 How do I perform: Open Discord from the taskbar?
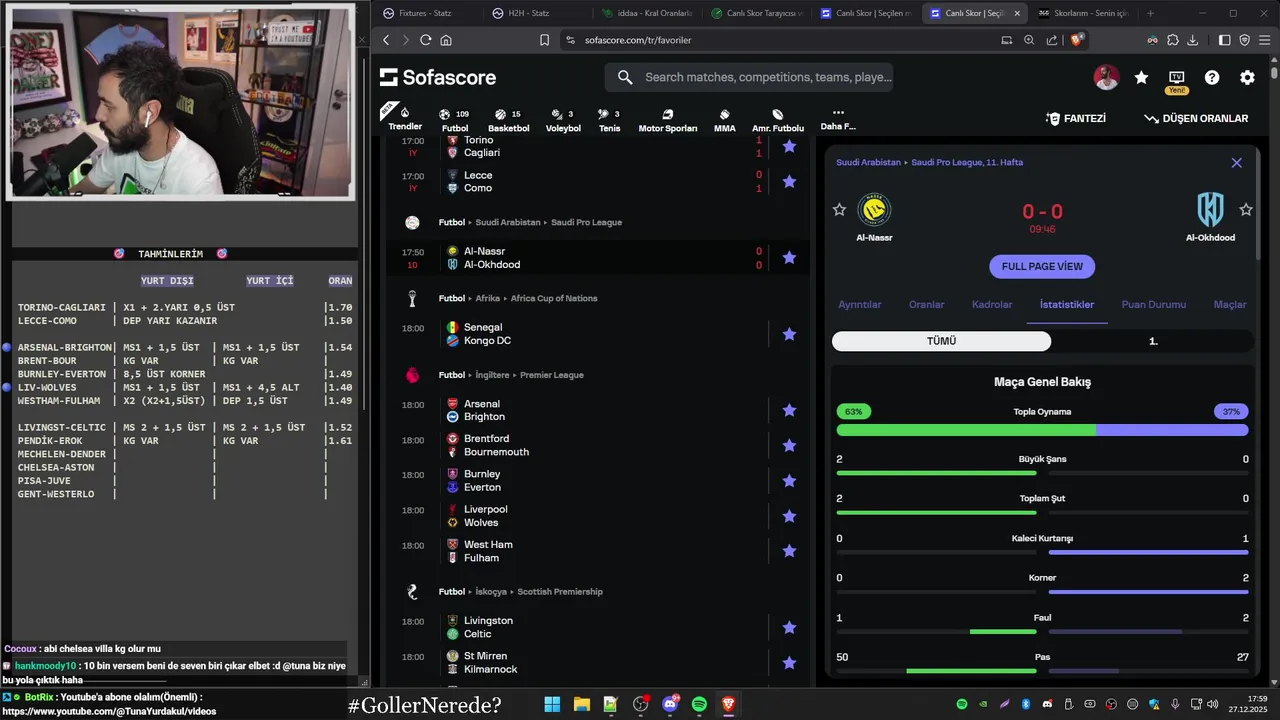(670, 704)
